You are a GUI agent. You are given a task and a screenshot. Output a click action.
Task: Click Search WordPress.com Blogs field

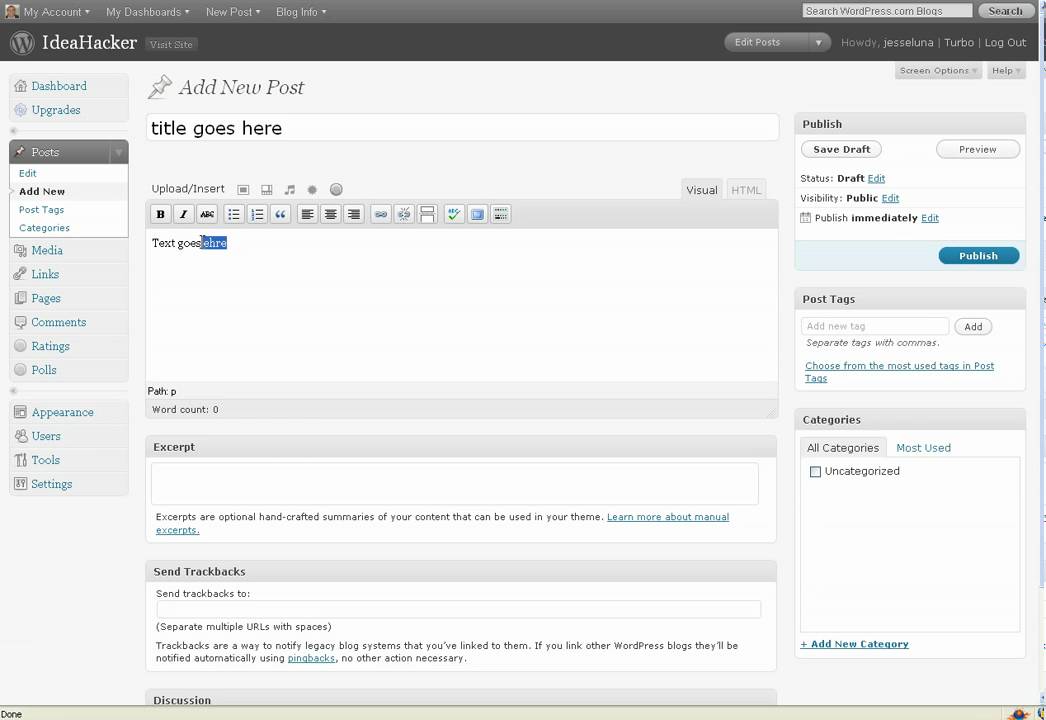tap(887, 11)
